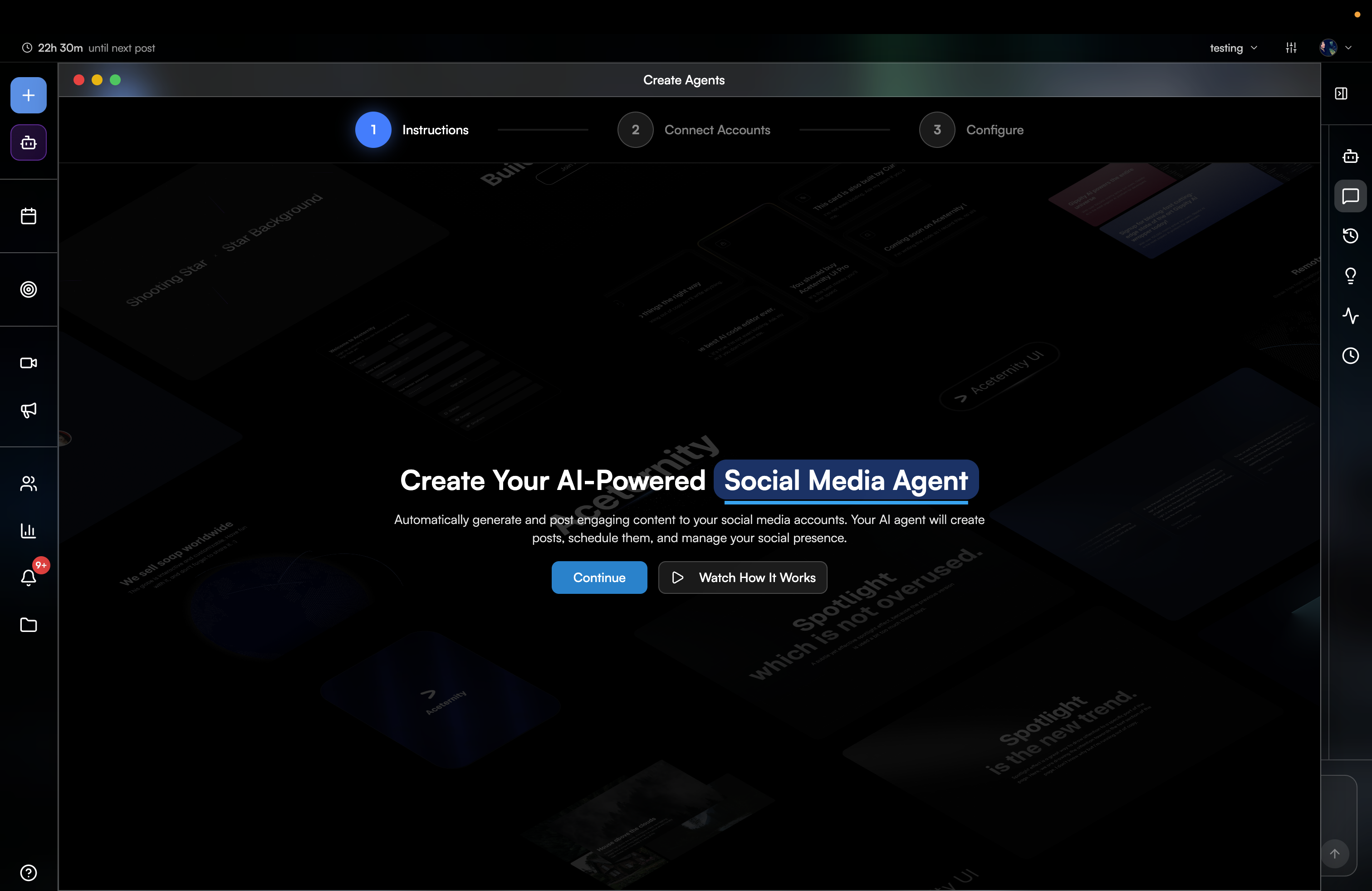1372x891 pixels.
Task: Click Watch How It Works button
Action: [743, 578]
